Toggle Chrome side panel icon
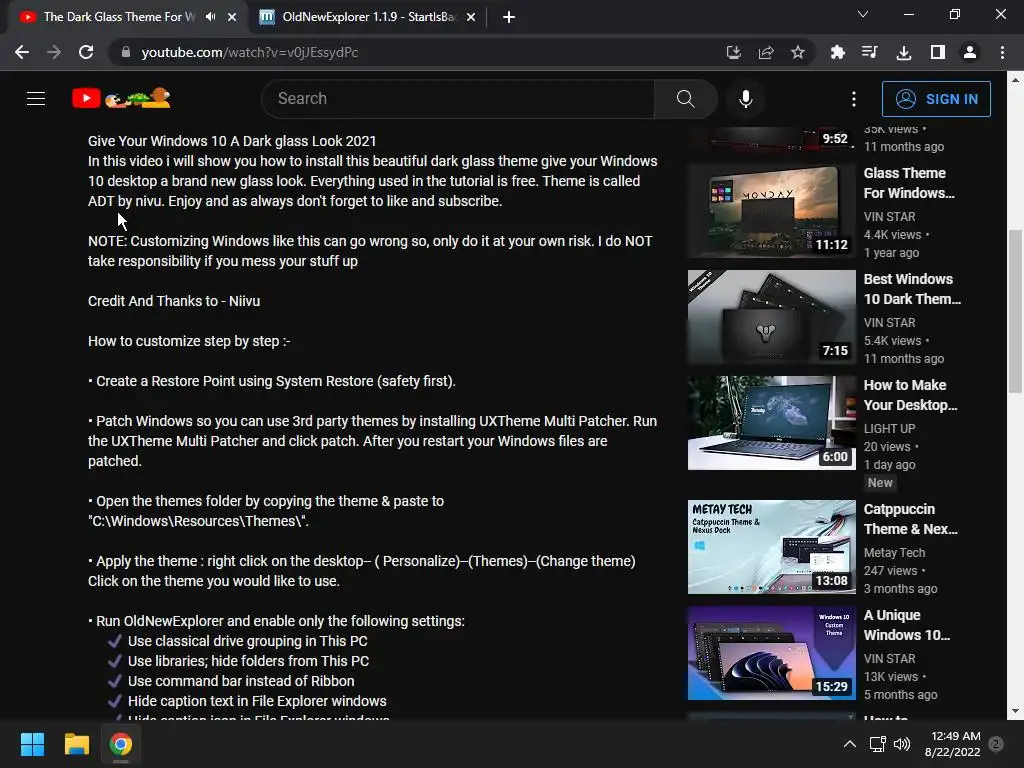The height and width of the screenshot is (768, 1024). click(938, 52)
